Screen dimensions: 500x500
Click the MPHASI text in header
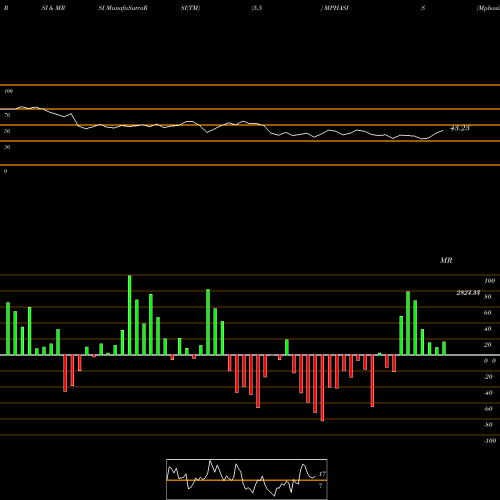tap(336, 8)
